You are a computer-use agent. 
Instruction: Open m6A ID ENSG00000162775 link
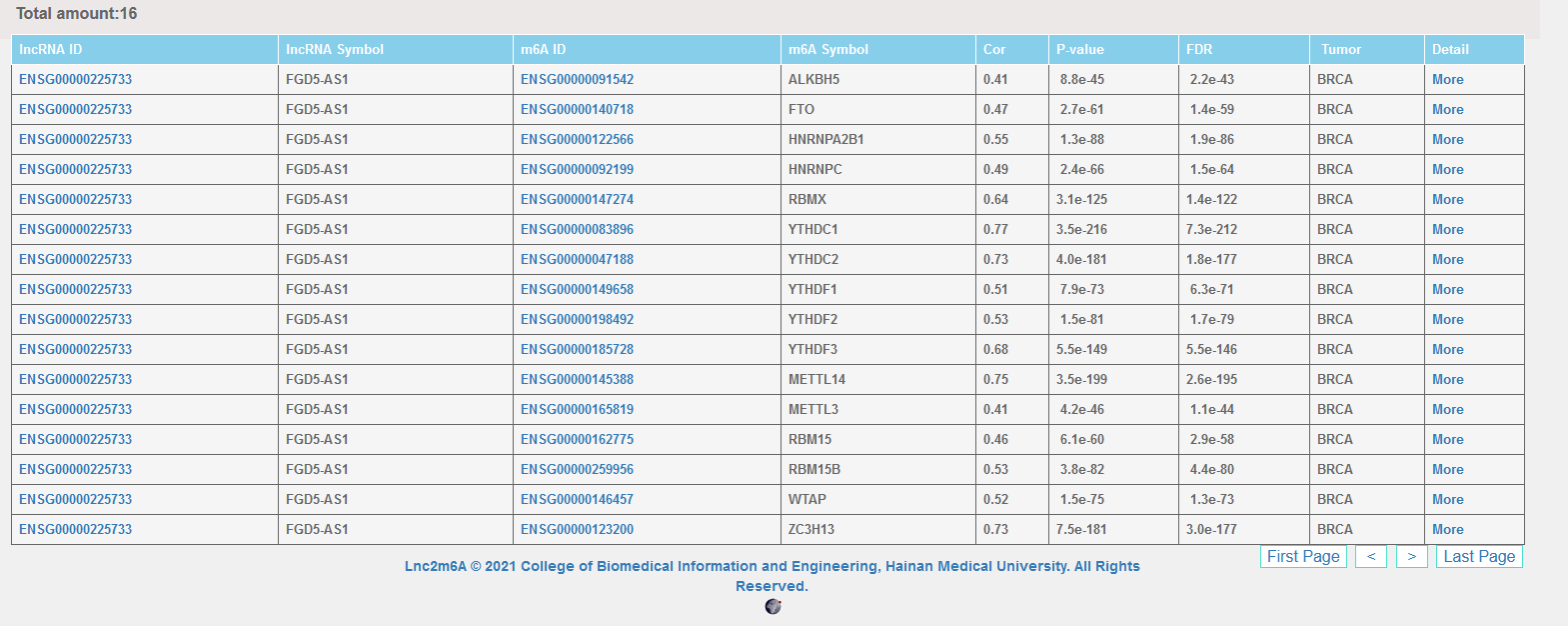[577, 439]
